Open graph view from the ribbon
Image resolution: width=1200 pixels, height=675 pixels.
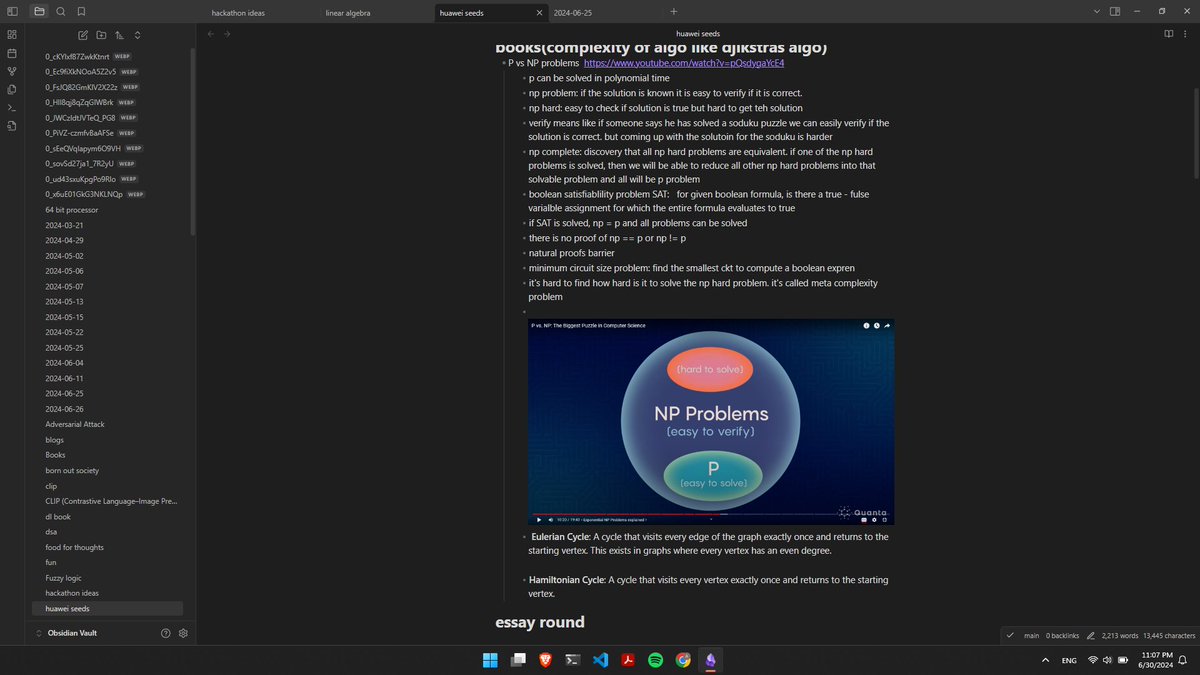click(x=12, y=71)
